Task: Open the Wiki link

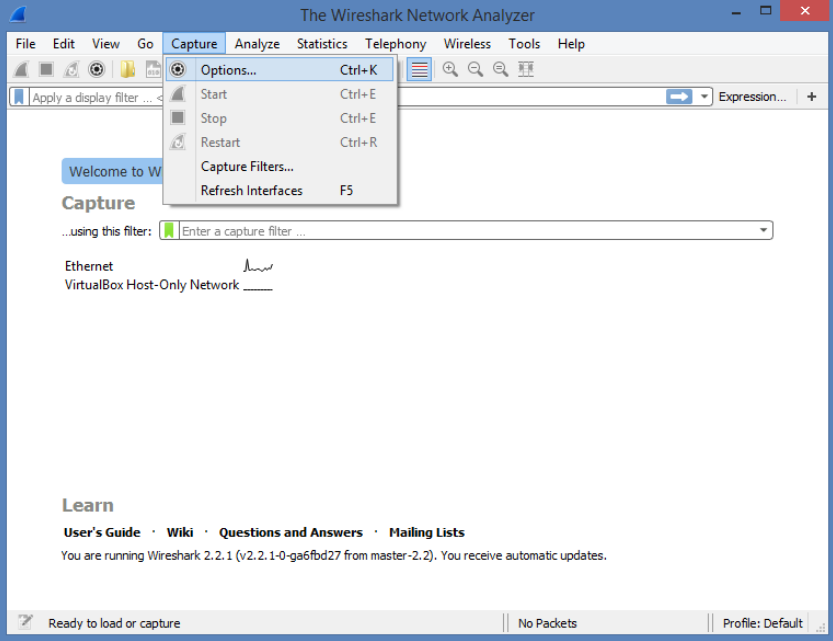Action: [180, 532]
